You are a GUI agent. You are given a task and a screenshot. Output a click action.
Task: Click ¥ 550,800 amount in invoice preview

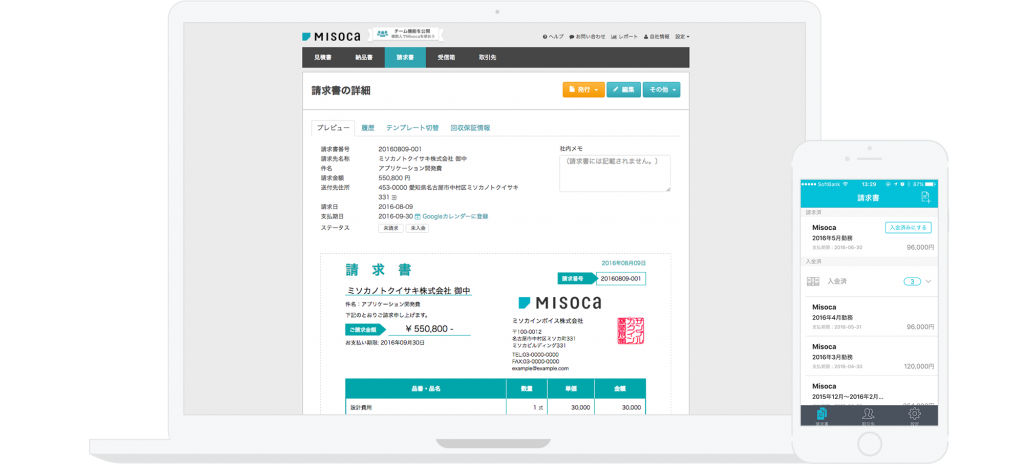430,329
